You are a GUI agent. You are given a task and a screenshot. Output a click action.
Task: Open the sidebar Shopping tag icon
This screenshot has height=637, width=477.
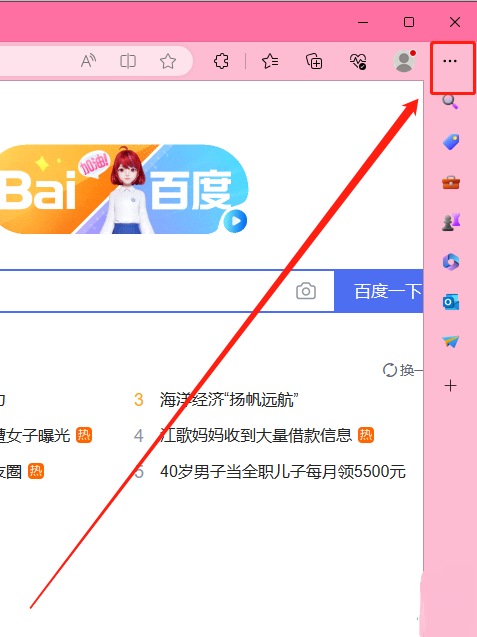tap(451, 142)
